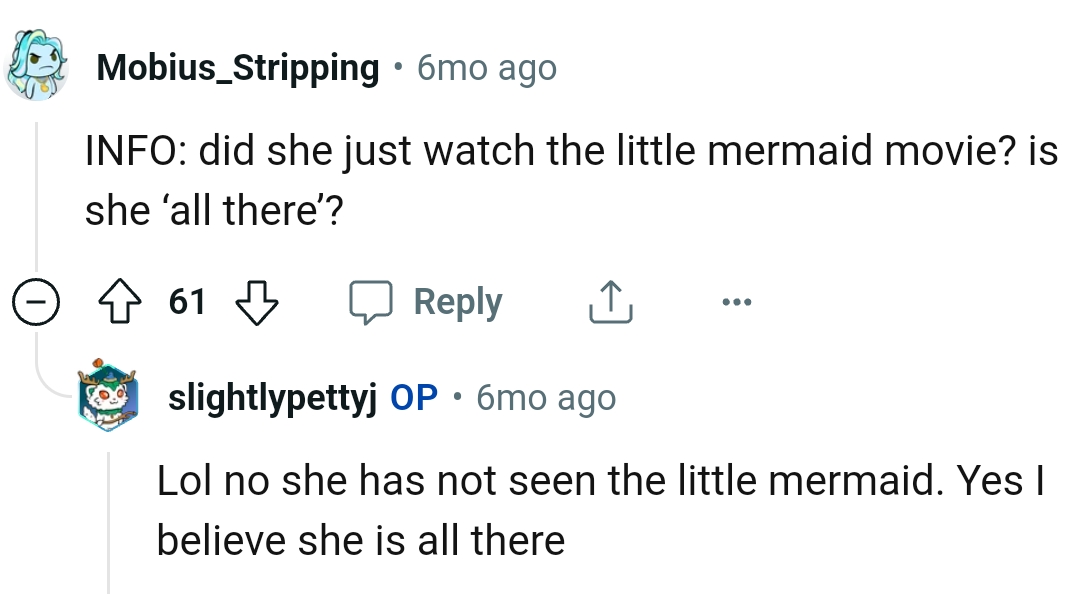Toggle the upvote arrow on the top comment

click(x=121, y=301)
